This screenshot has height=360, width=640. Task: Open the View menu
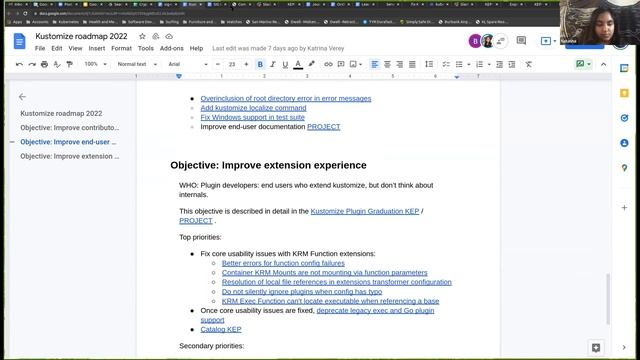coord(75,48)
